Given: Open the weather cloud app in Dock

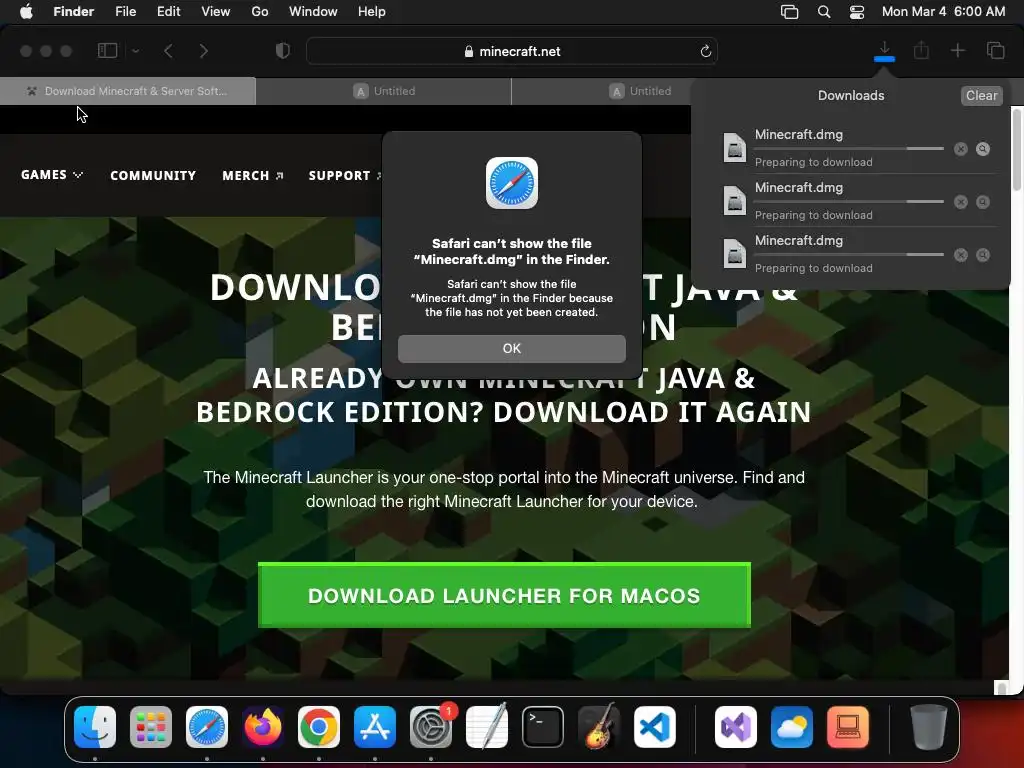Looking at the screenshot, I should 792,727.
